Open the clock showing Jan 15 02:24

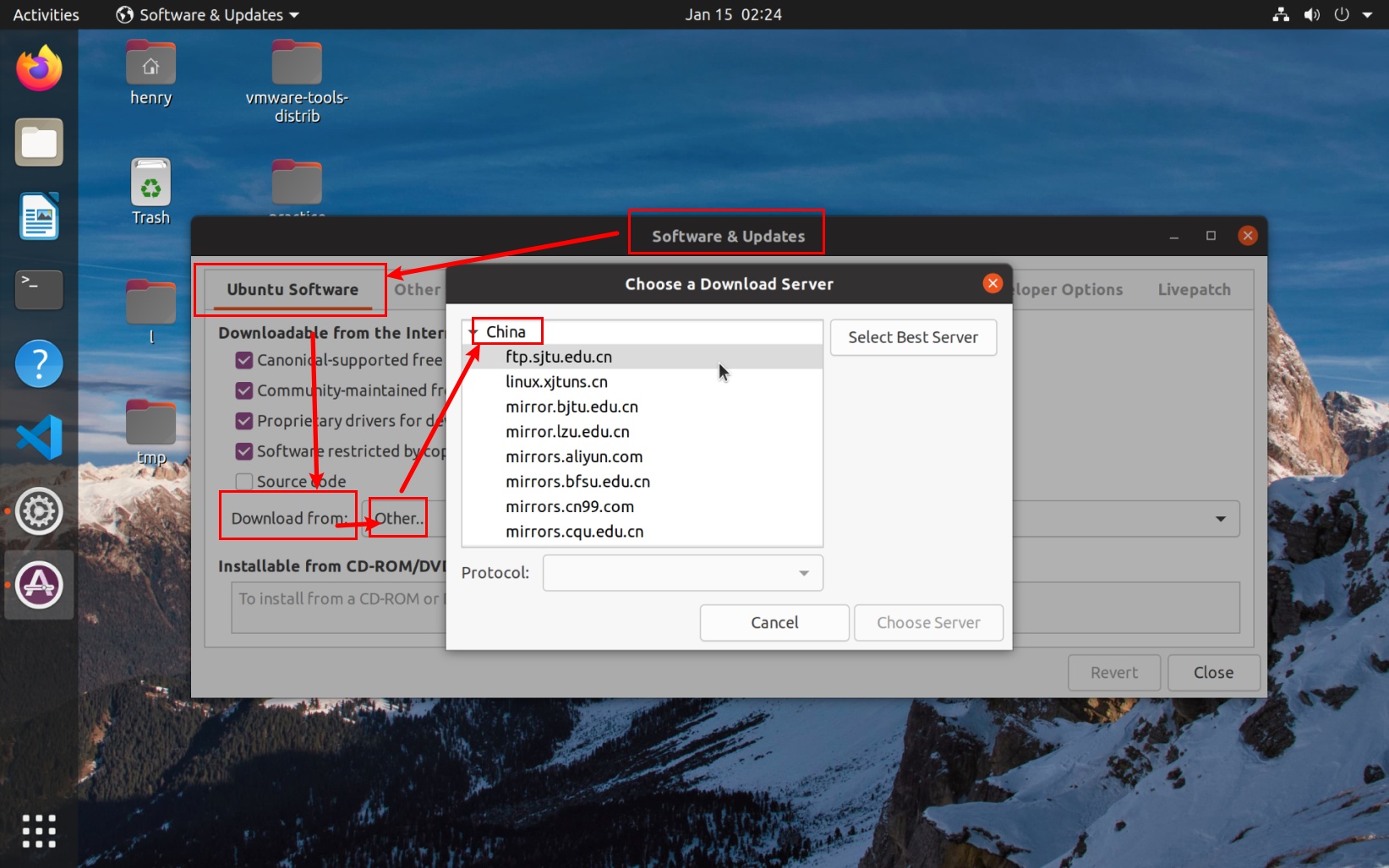pos(733,14)
